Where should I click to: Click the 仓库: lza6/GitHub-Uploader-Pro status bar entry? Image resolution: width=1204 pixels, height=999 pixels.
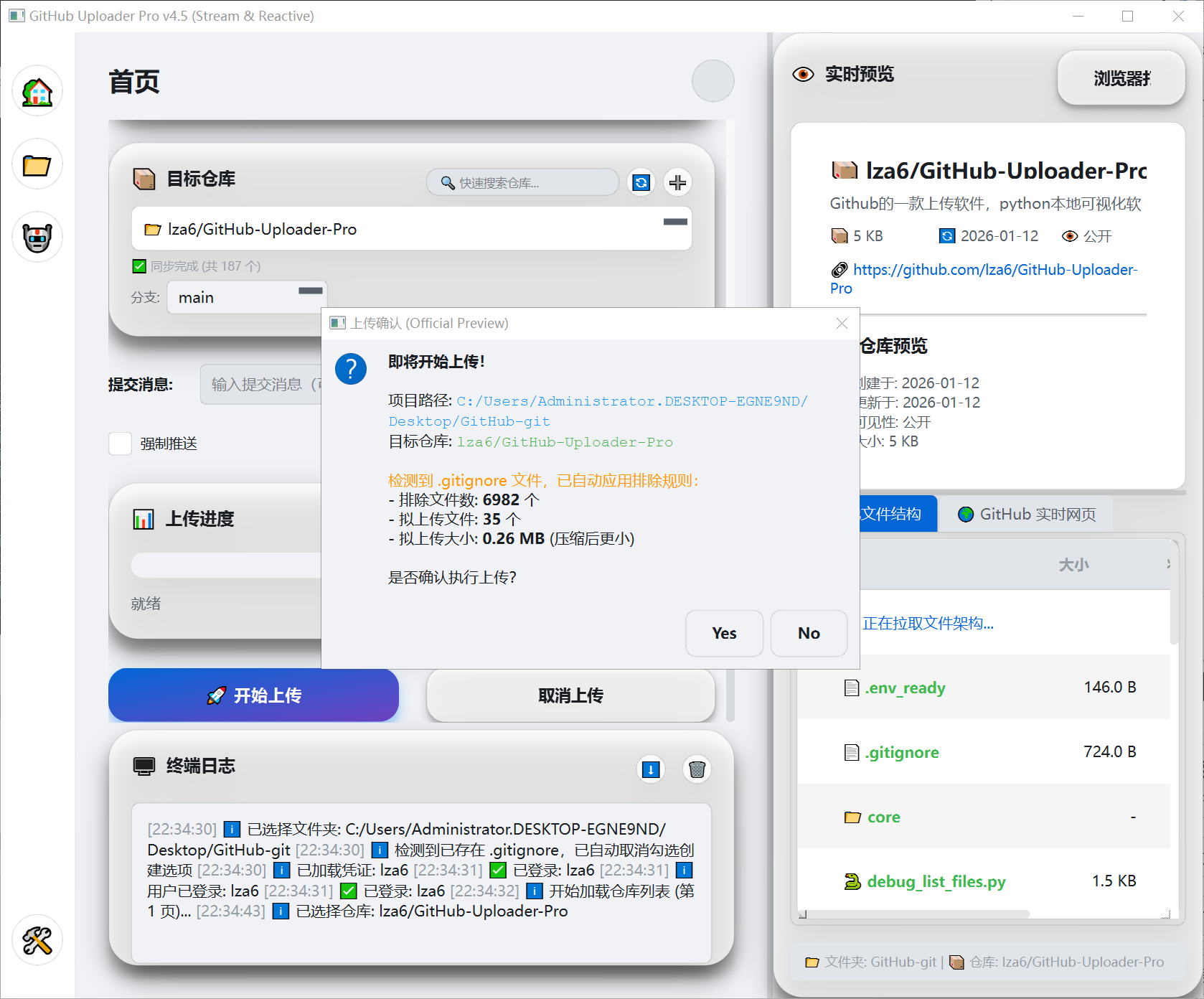(1057, 962)
